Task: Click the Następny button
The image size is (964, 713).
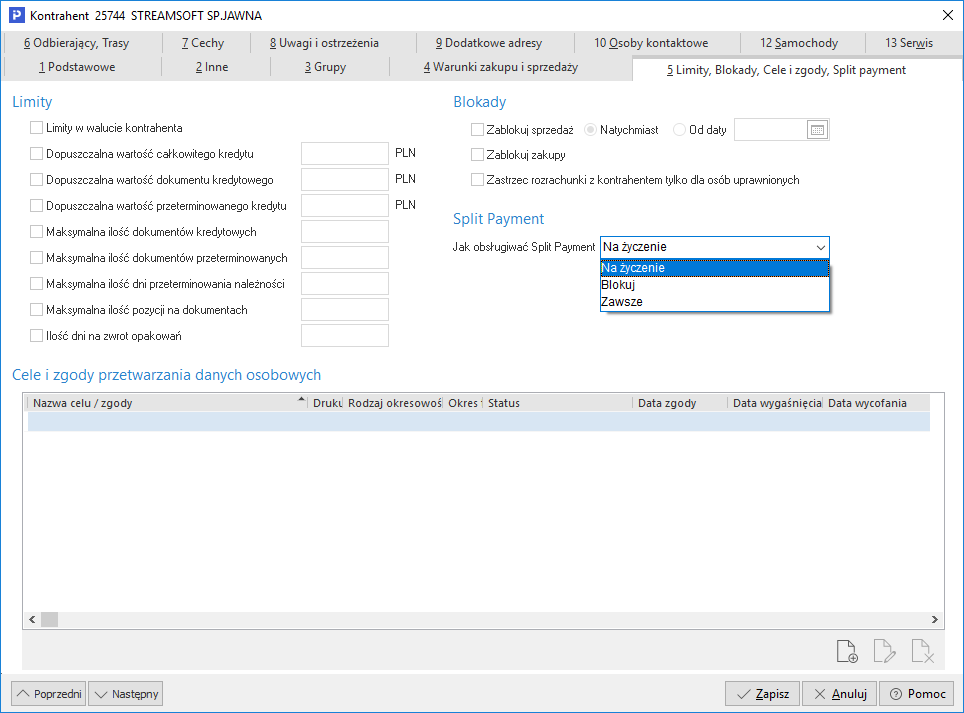Action: click(x=125, y=694)
